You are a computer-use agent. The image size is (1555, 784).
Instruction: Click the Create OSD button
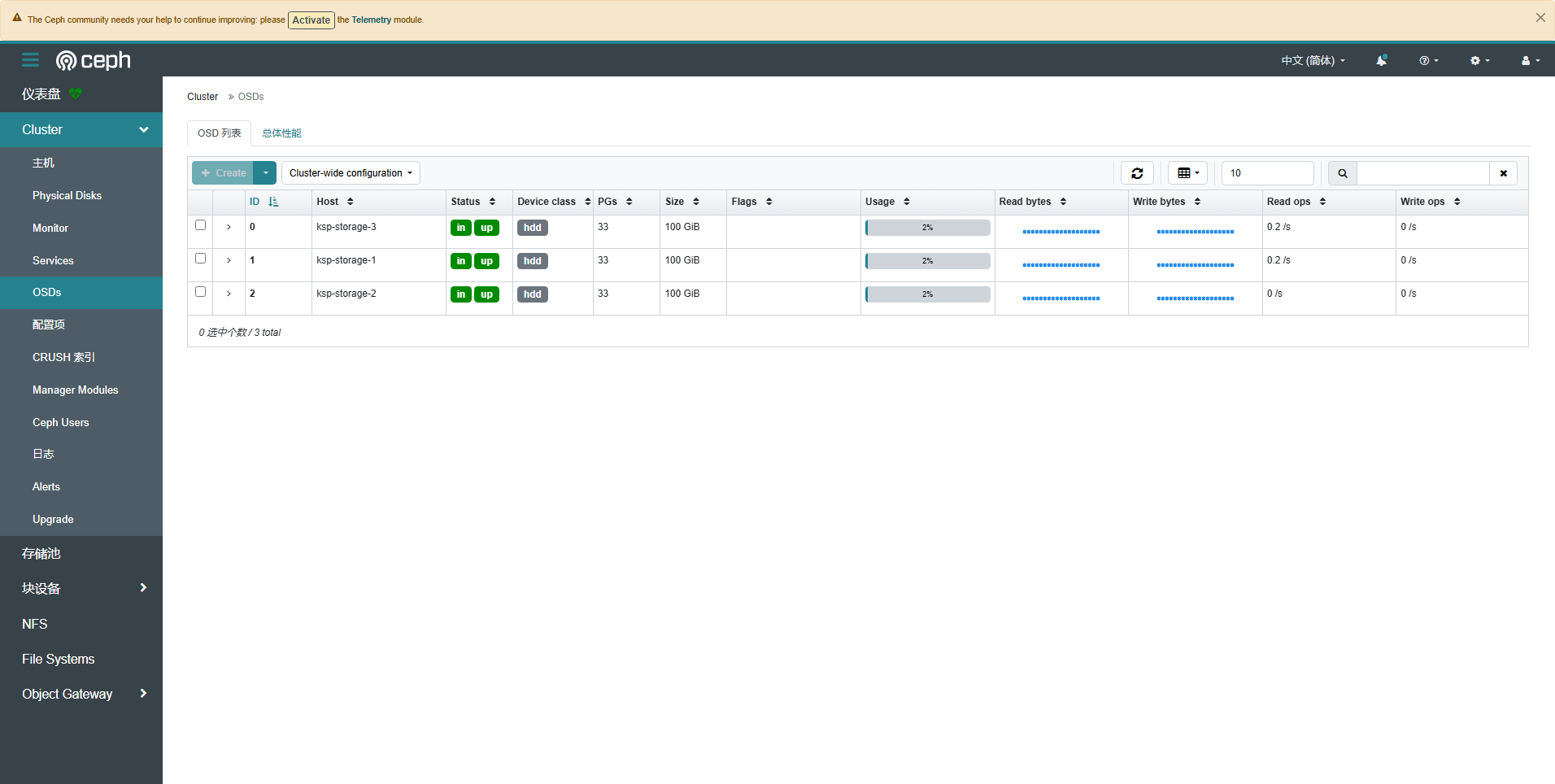click(x=223, y=173)
